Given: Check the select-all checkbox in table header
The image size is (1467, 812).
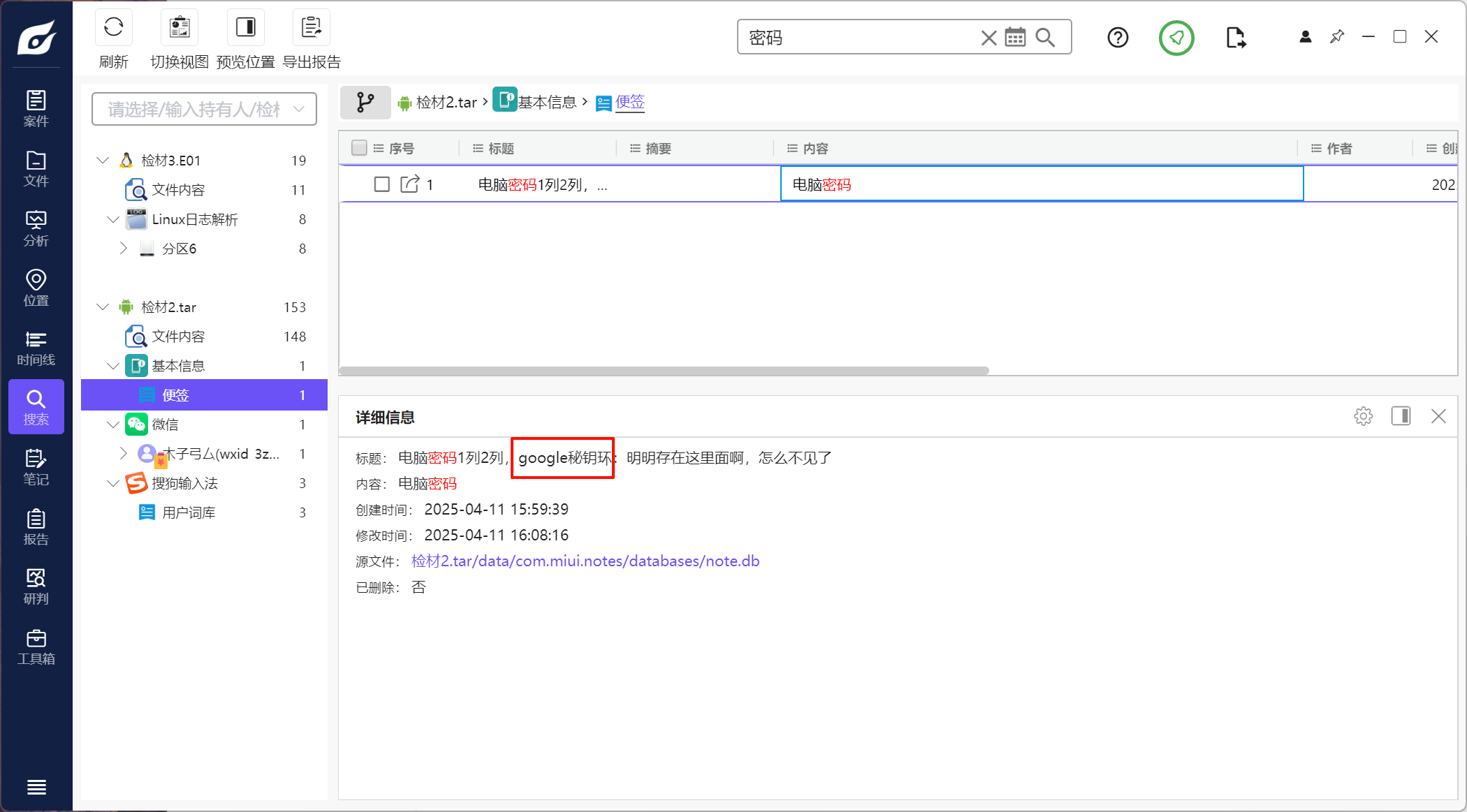Looking at the screenshot, I should 359,148.
